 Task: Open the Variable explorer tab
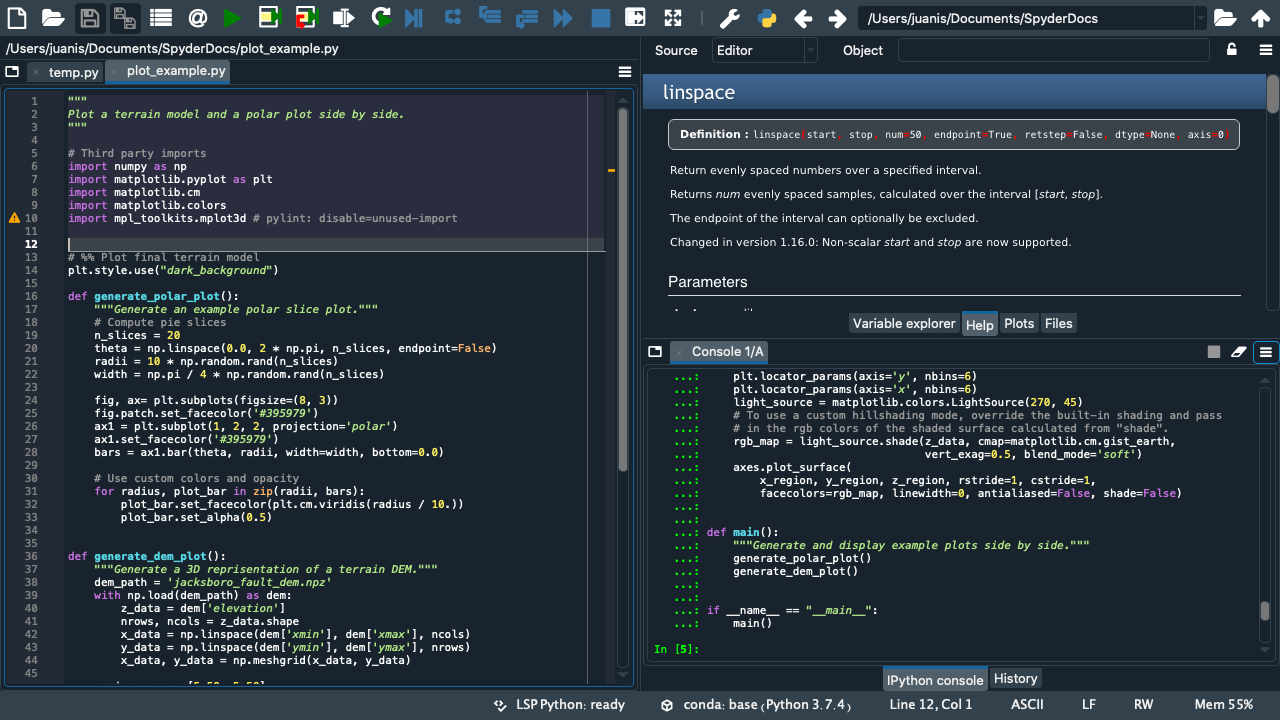[x=904, y=323]
